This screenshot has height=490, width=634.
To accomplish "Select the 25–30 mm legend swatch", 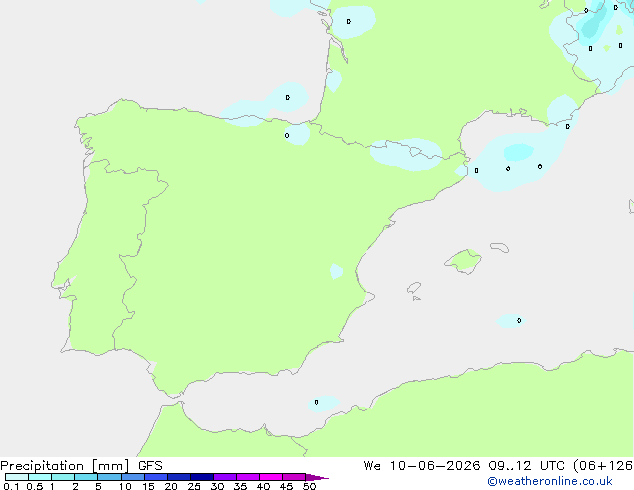I will pos(202,477).
